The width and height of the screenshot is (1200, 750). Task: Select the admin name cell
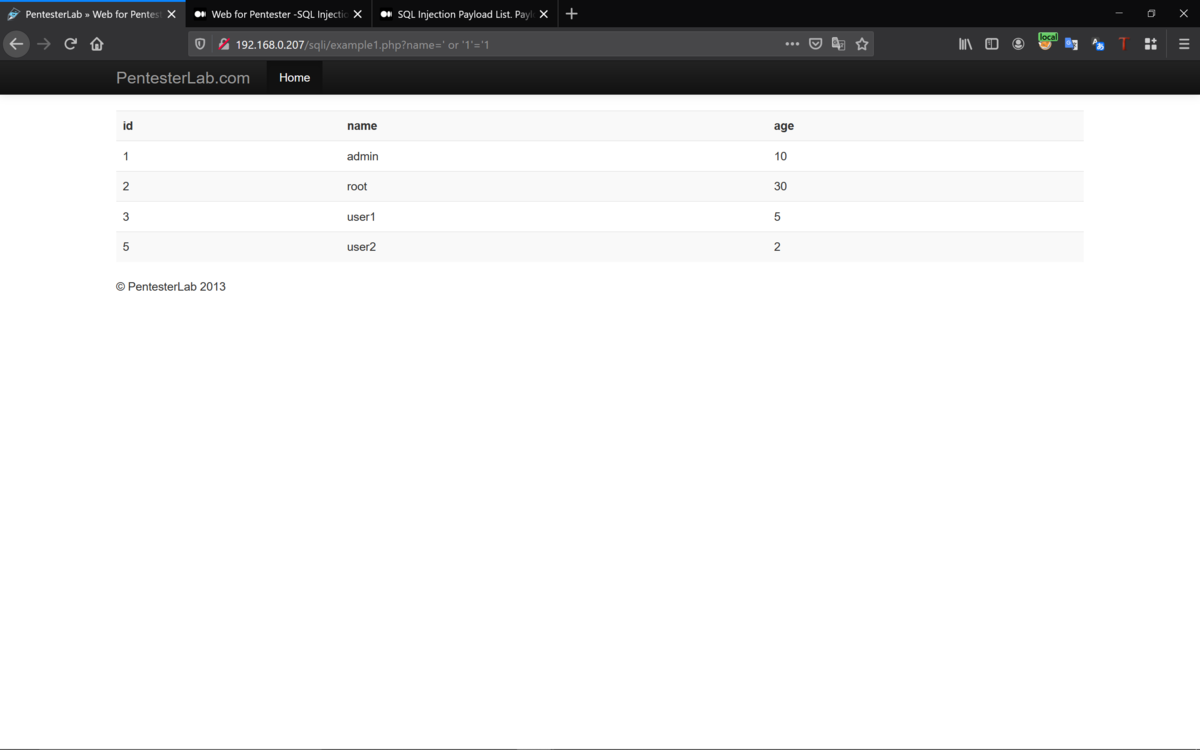point(362,156)
